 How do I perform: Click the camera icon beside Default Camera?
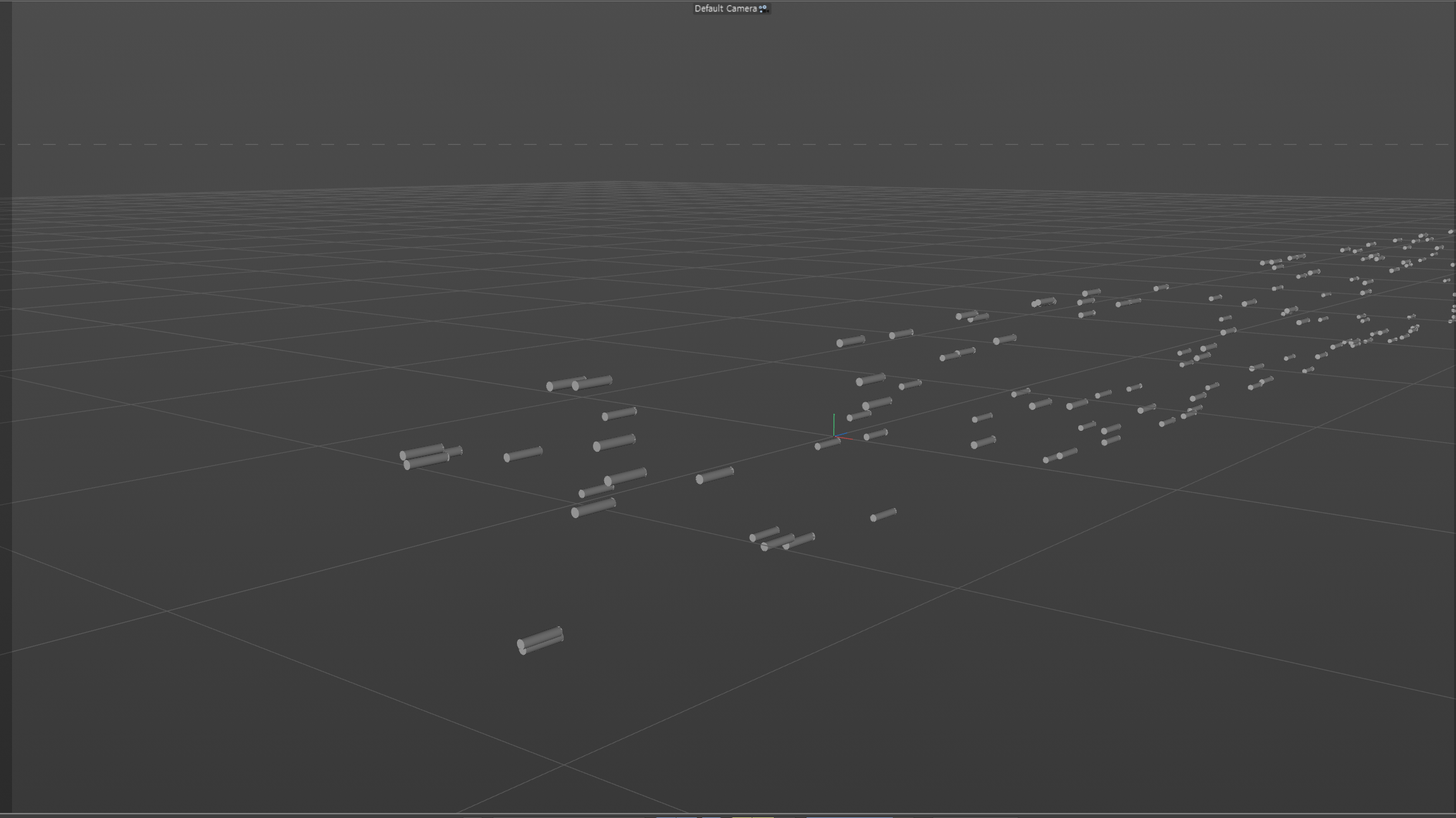pos(764,9)
